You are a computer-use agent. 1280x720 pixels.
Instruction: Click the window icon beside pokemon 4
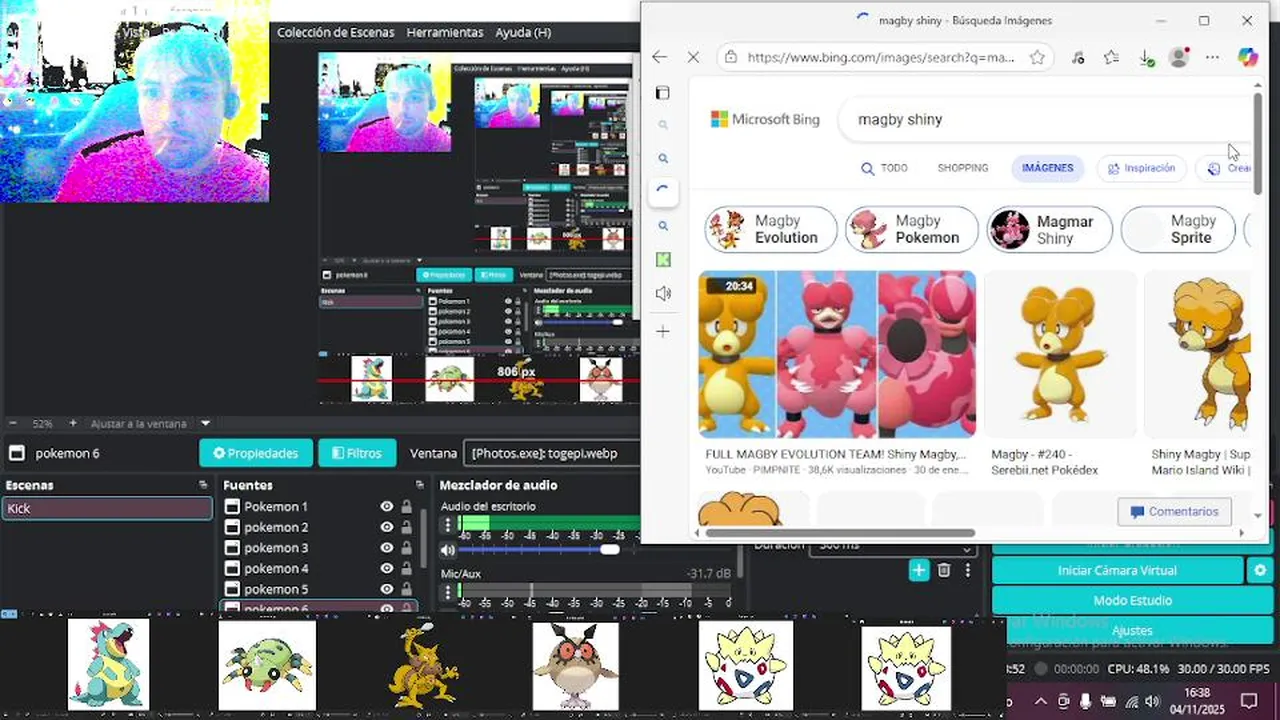[233, 568]
